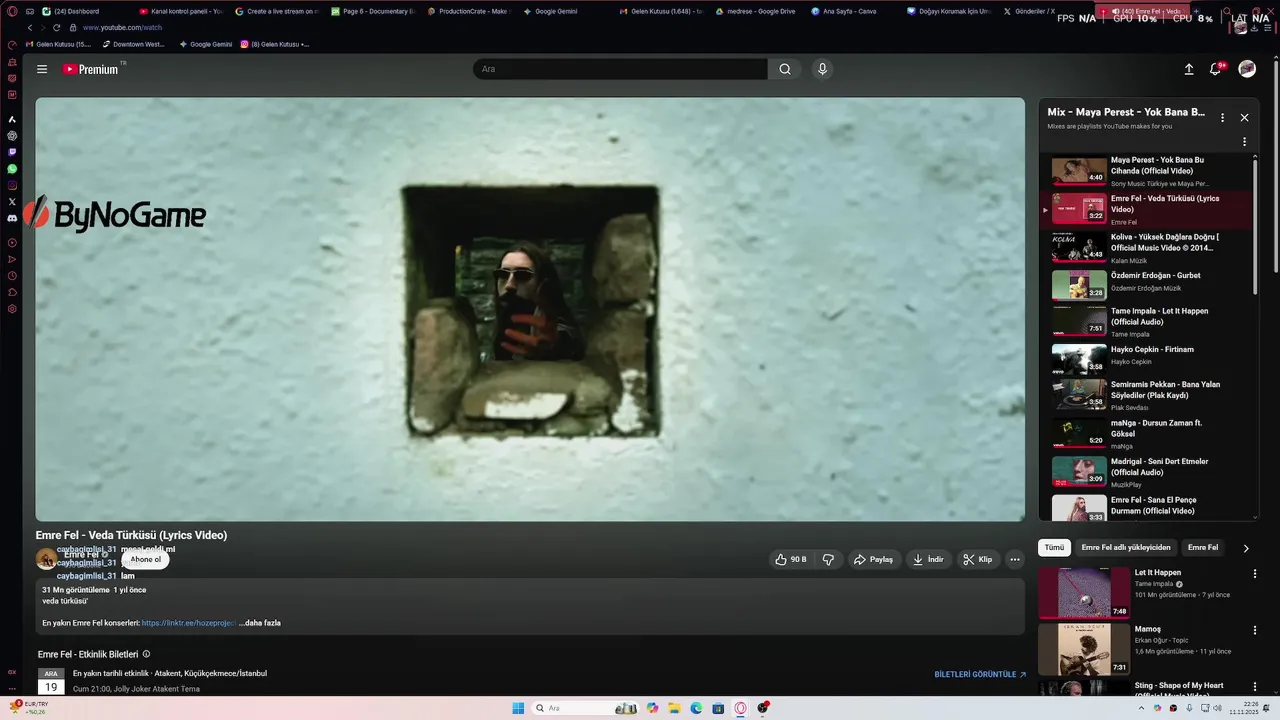This screenshot has height=720, width=1280.
Task: Play maNga - Dursun Zaman item
Action: pos(1147,434)
